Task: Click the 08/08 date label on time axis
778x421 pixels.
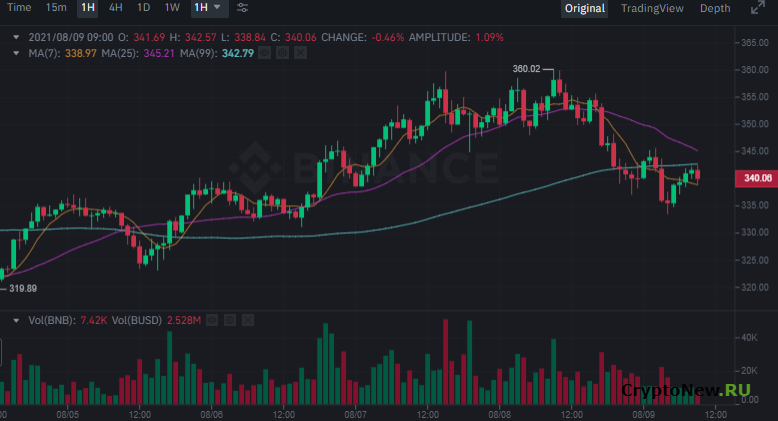Action: tap(500, 414)
